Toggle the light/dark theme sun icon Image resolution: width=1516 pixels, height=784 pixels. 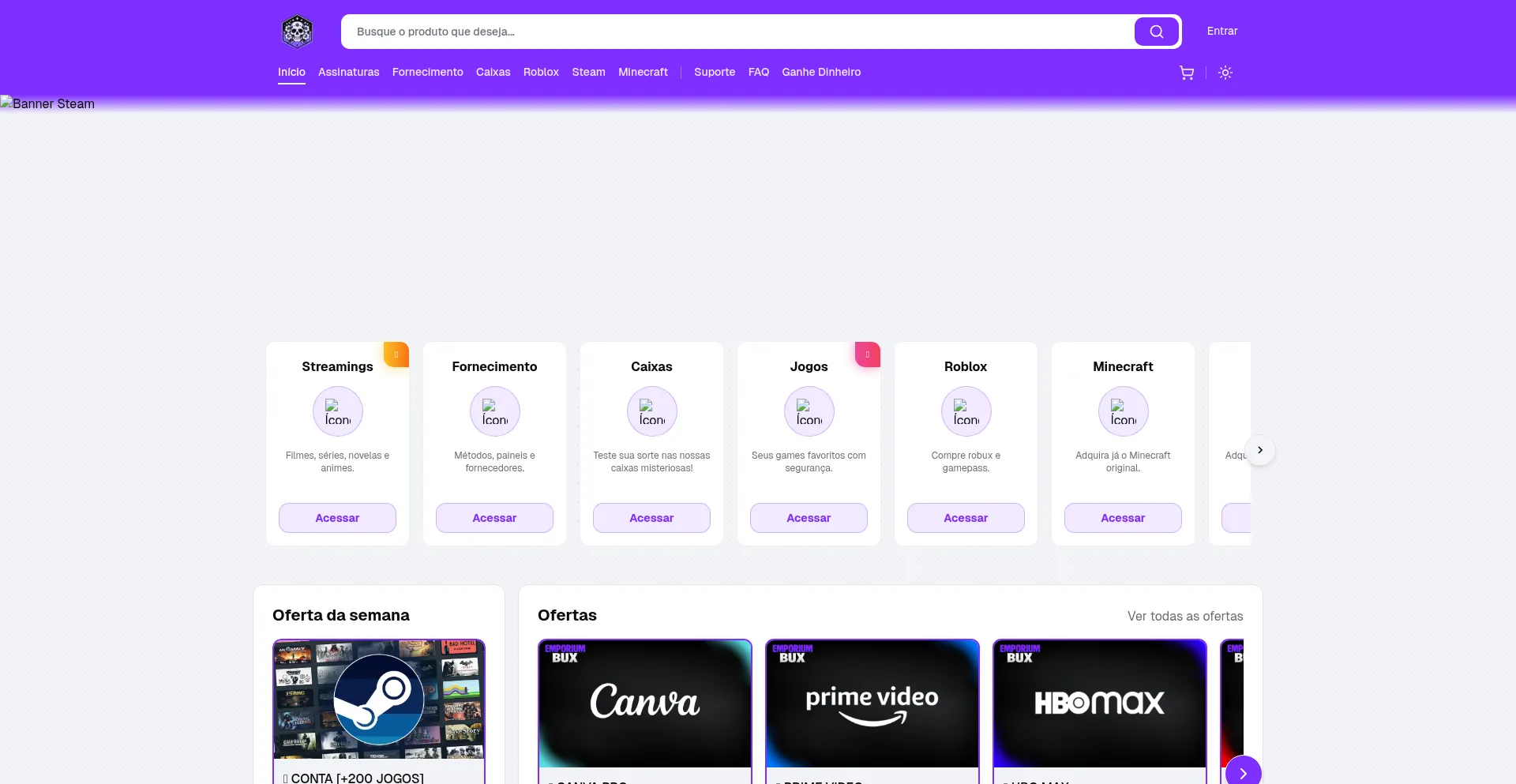click(1225, 73)
